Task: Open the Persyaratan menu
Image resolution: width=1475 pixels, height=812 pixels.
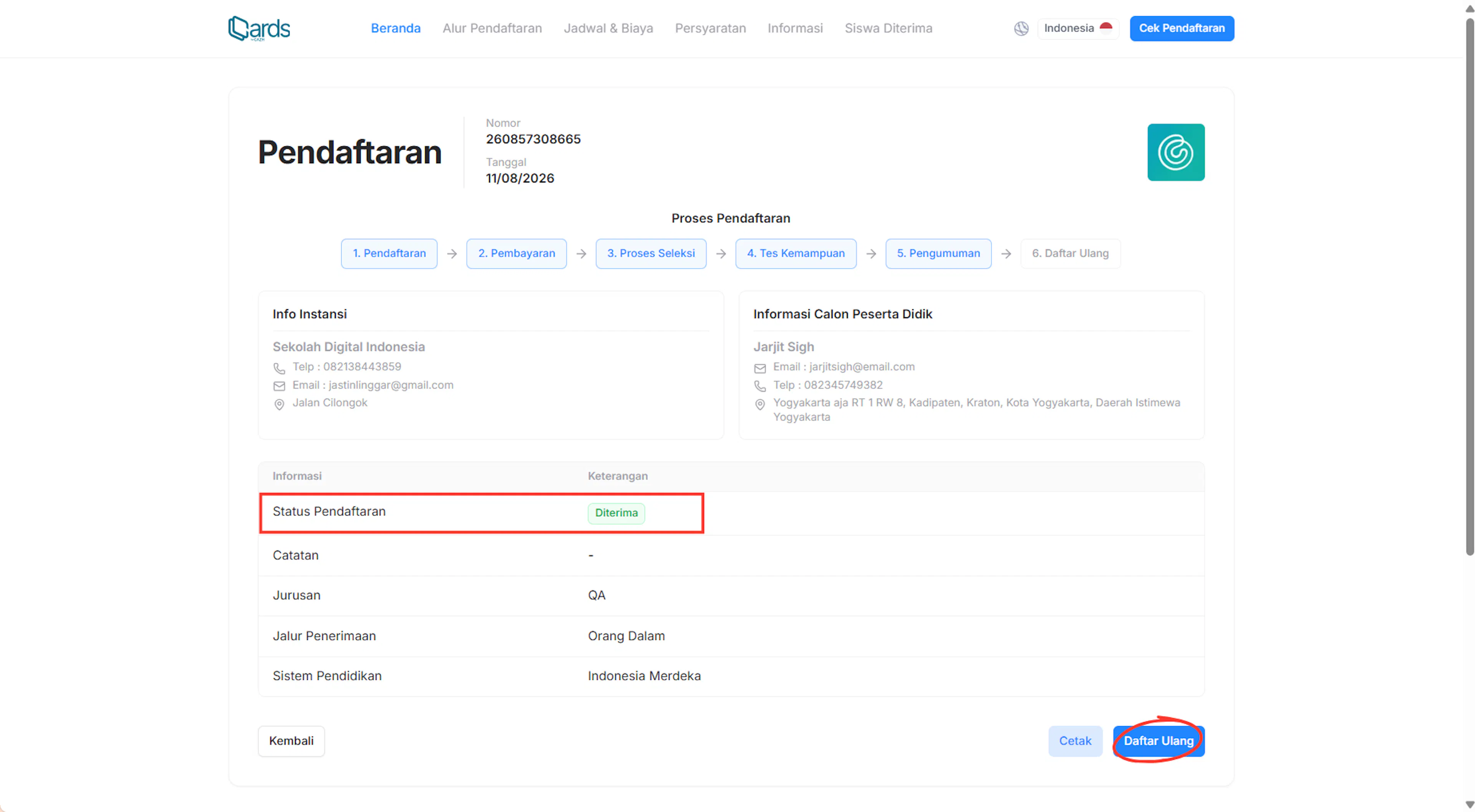Action: 710,28
